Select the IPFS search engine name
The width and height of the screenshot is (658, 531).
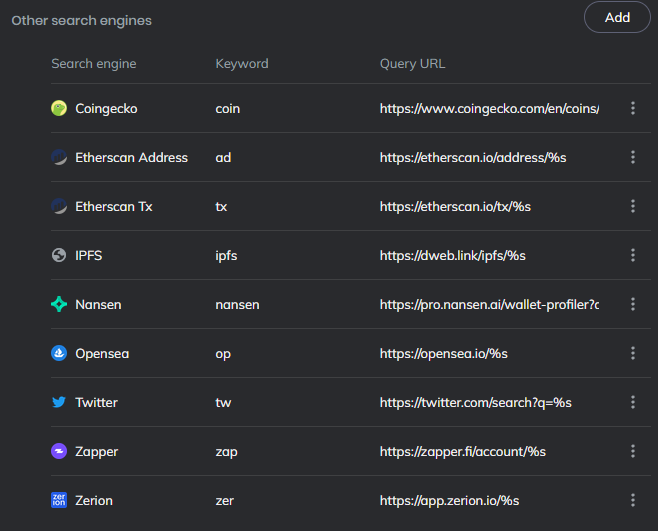tap(89, 256)
